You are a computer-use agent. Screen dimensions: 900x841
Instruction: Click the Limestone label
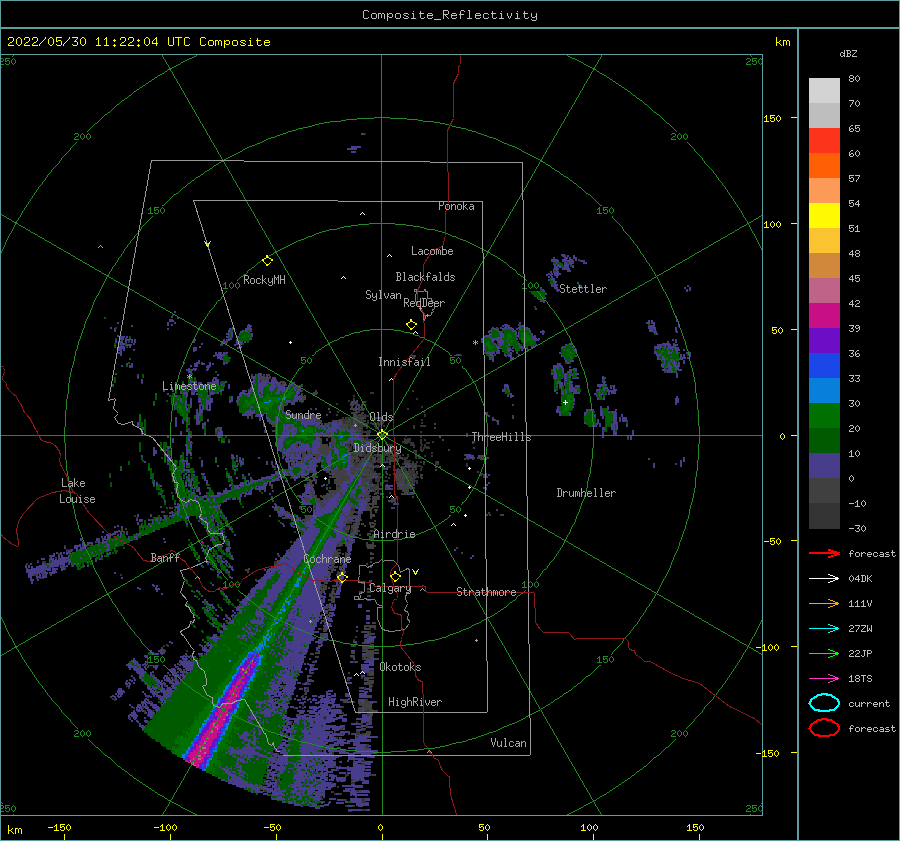[x=189, y=386]
